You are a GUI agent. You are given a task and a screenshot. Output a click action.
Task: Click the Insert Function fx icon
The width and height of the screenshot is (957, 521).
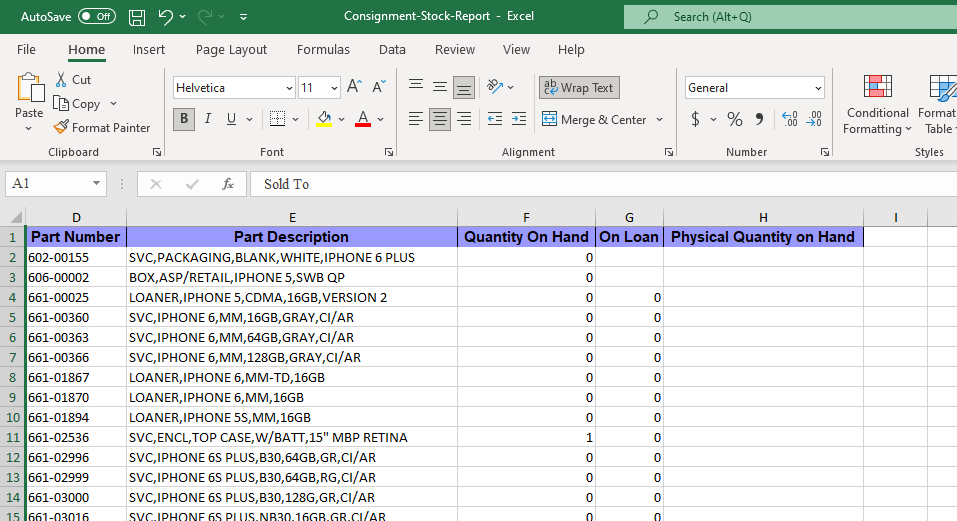(228, 184)
